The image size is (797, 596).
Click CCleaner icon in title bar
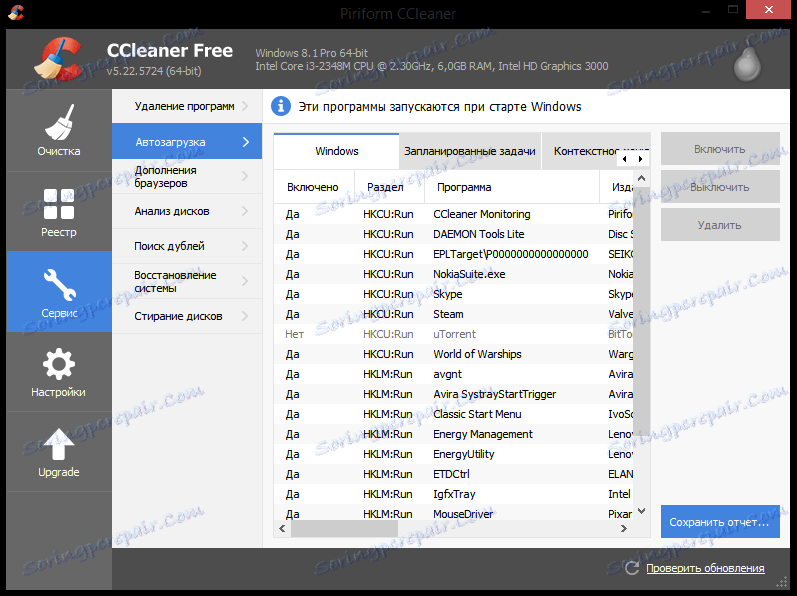pos(16,12)
